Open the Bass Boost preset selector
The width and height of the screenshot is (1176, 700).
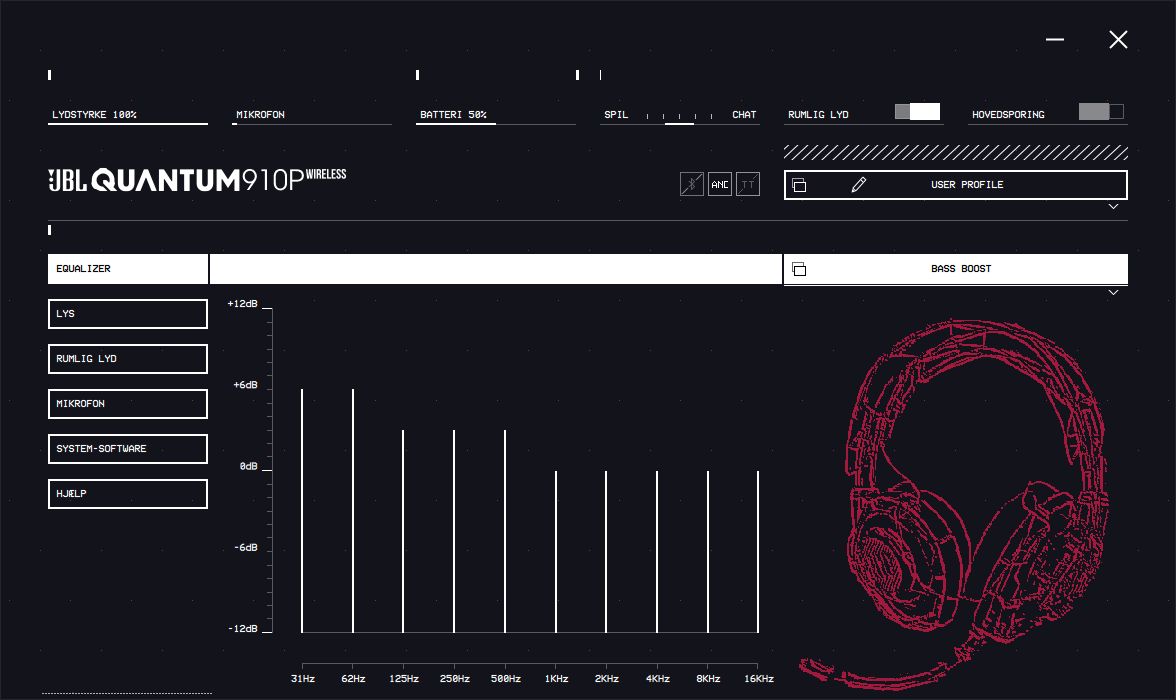point(956,269)
